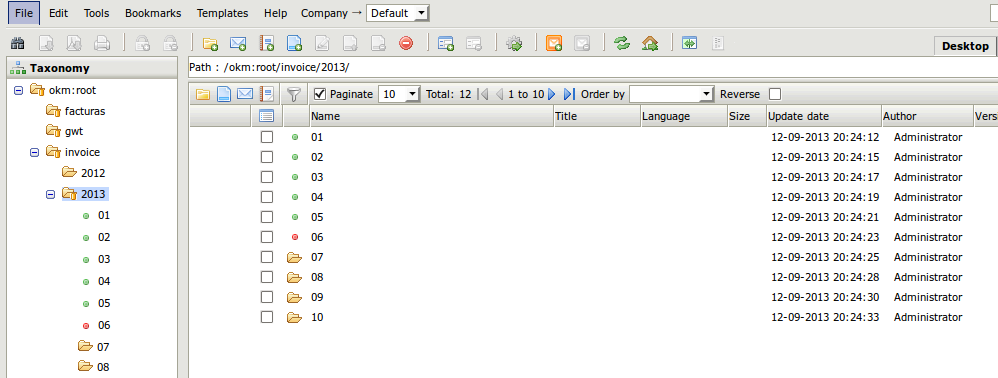Image resolution: width=998 pixels, height=378 pixels.
Task: Click the binoculars find icon in toolbar
Action: 18,43
